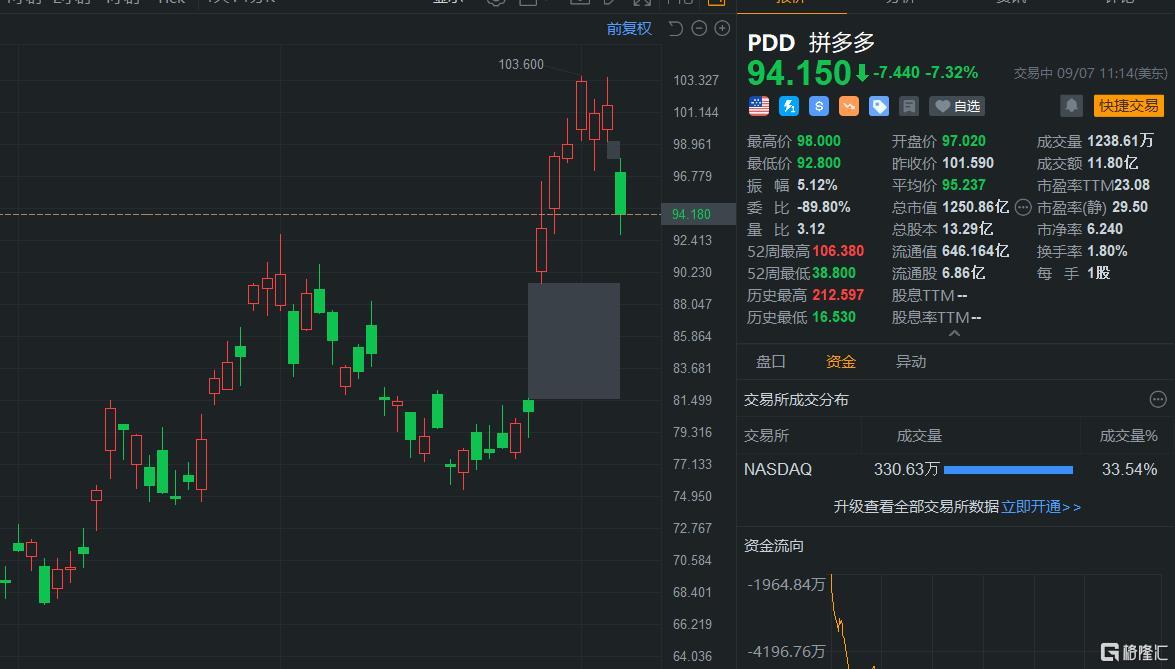Open the gray note icon
The width and height of the screenshot is (1175, 669).
[x=908, y=106]
